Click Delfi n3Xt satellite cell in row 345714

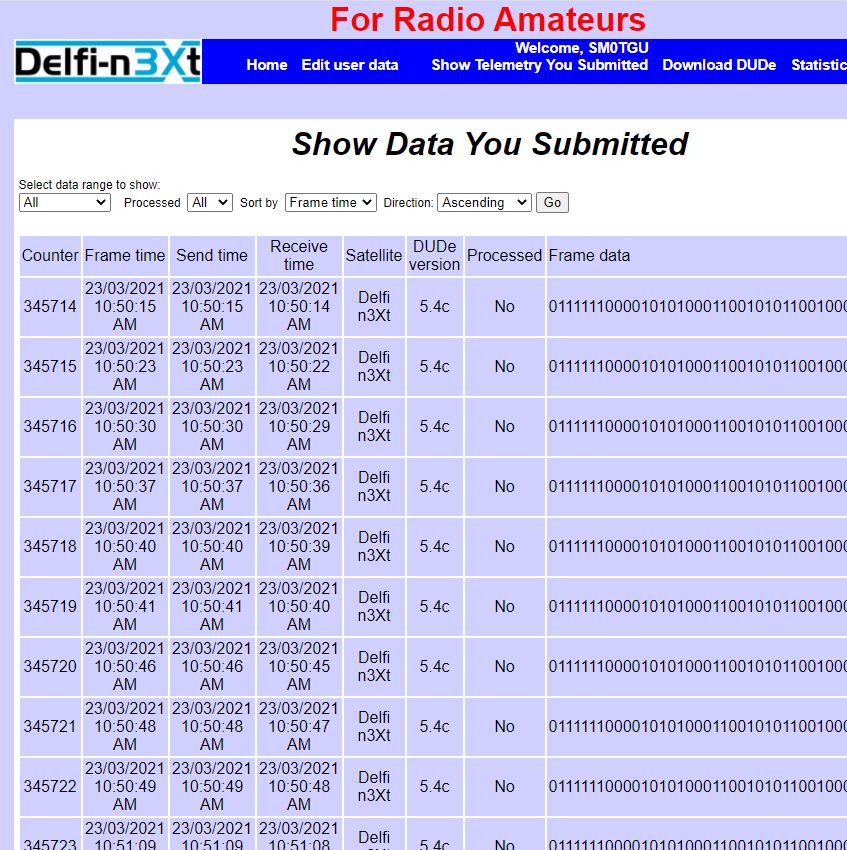[374, 307]
